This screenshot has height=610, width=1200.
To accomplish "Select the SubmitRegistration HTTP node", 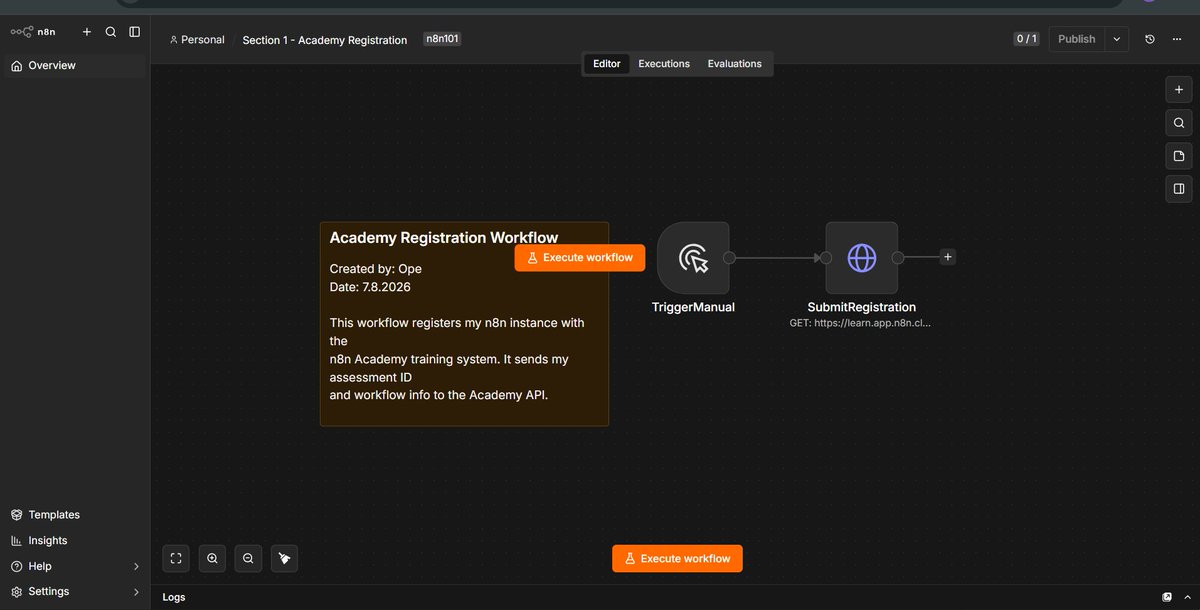I will [x=861, y=258].
